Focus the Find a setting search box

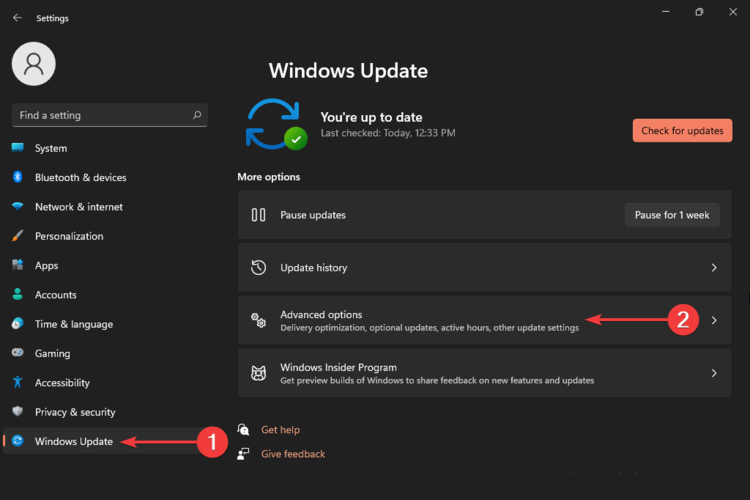click(100, 115)
